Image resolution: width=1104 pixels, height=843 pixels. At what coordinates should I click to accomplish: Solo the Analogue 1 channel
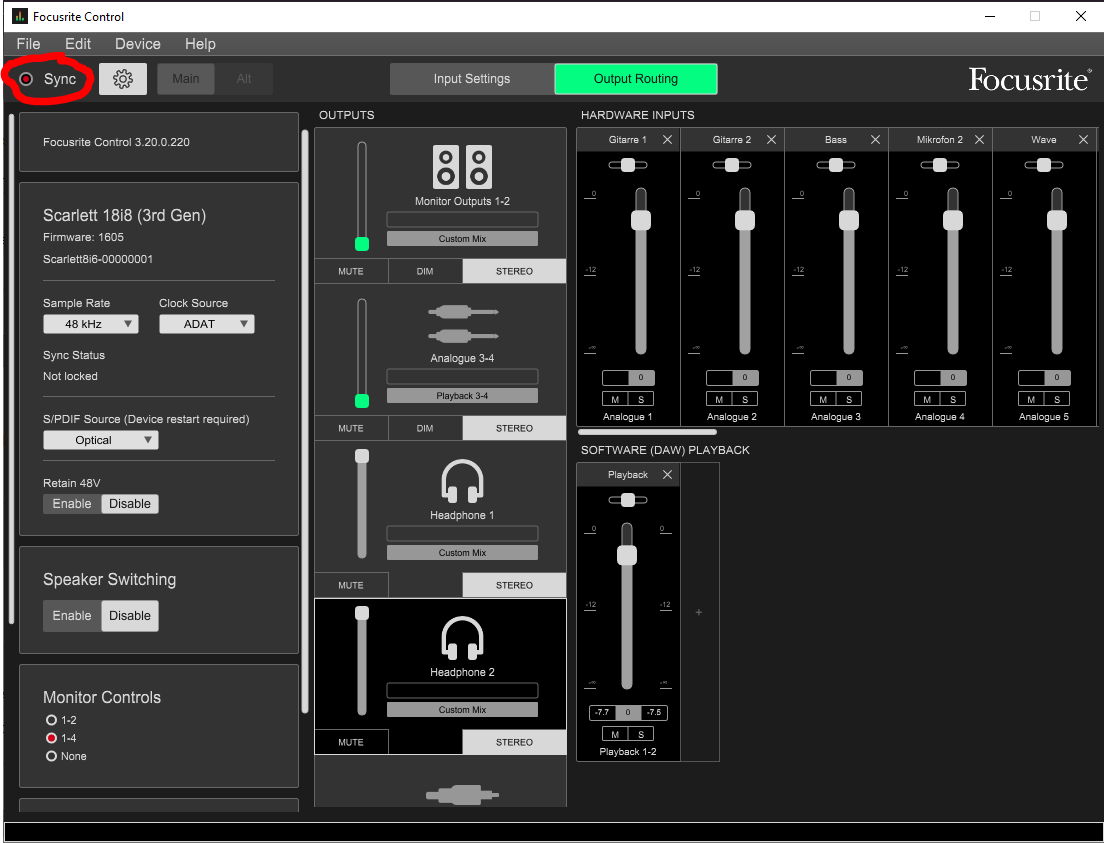[x=641, y=399]
